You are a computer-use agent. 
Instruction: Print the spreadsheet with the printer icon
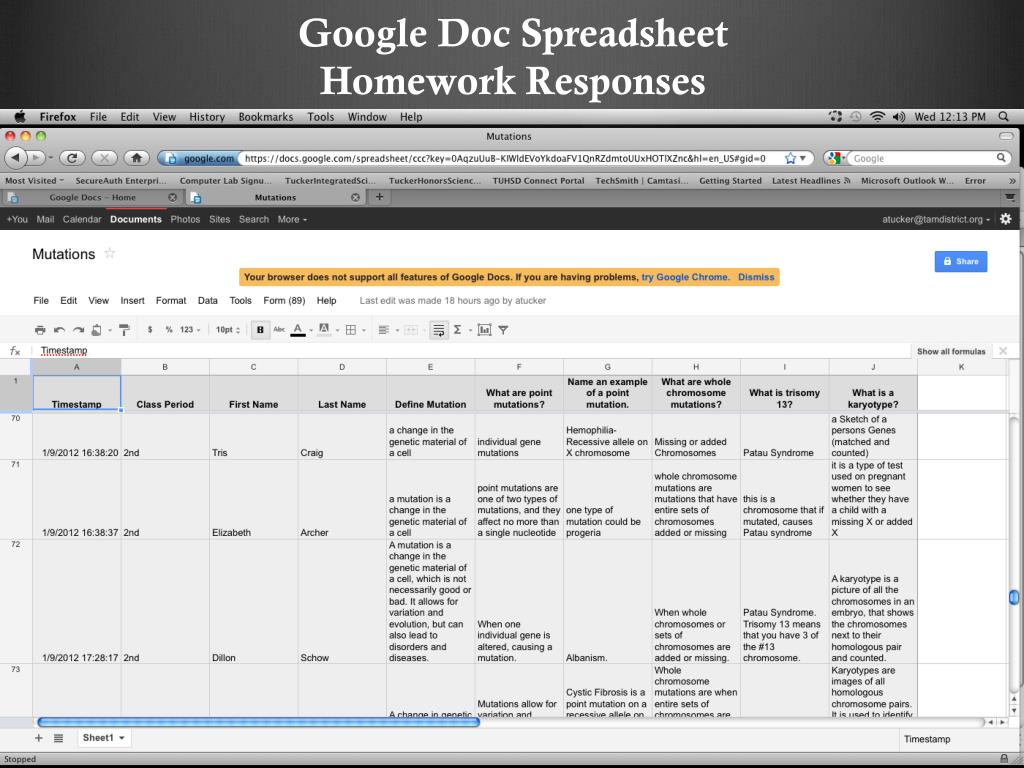[x=40, y=330]
